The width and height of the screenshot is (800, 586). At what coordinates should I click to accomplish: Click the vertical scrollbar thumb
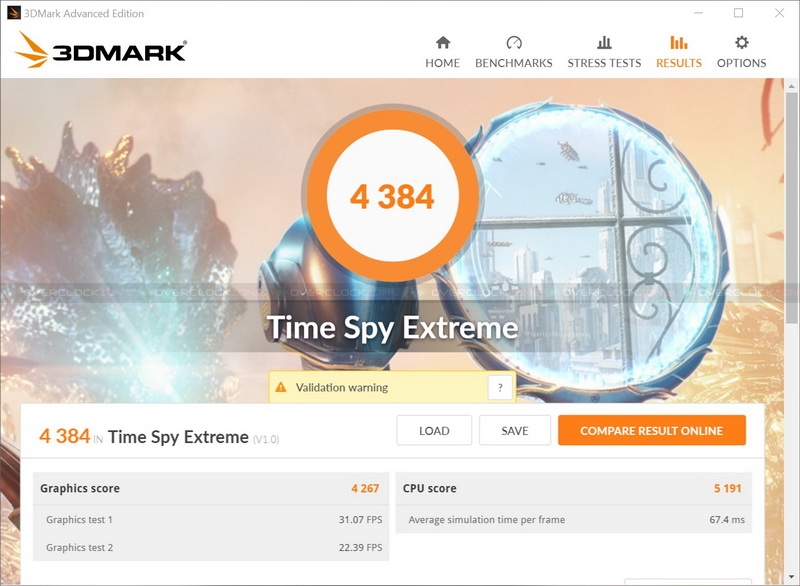(791, 208)
